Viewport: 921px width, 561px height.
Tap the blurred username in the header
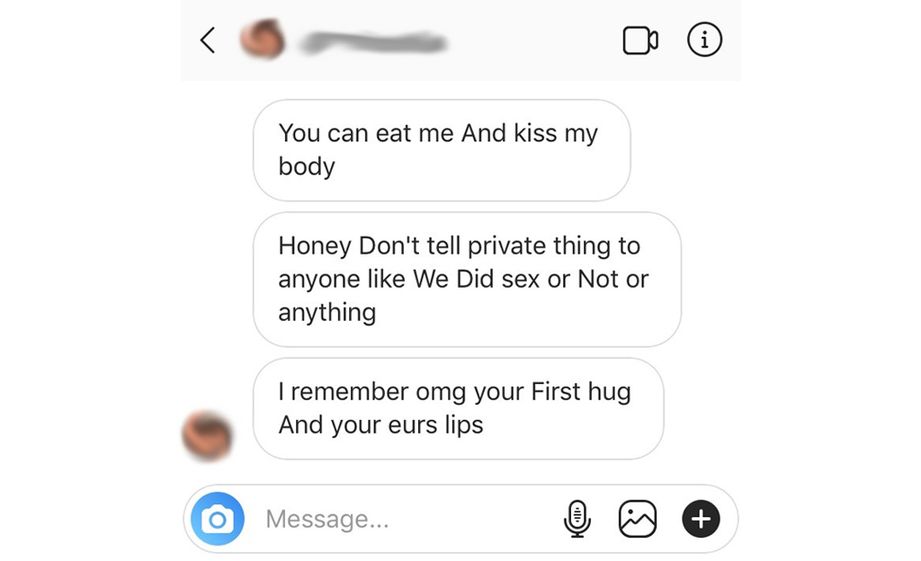(x=374, y=42)
